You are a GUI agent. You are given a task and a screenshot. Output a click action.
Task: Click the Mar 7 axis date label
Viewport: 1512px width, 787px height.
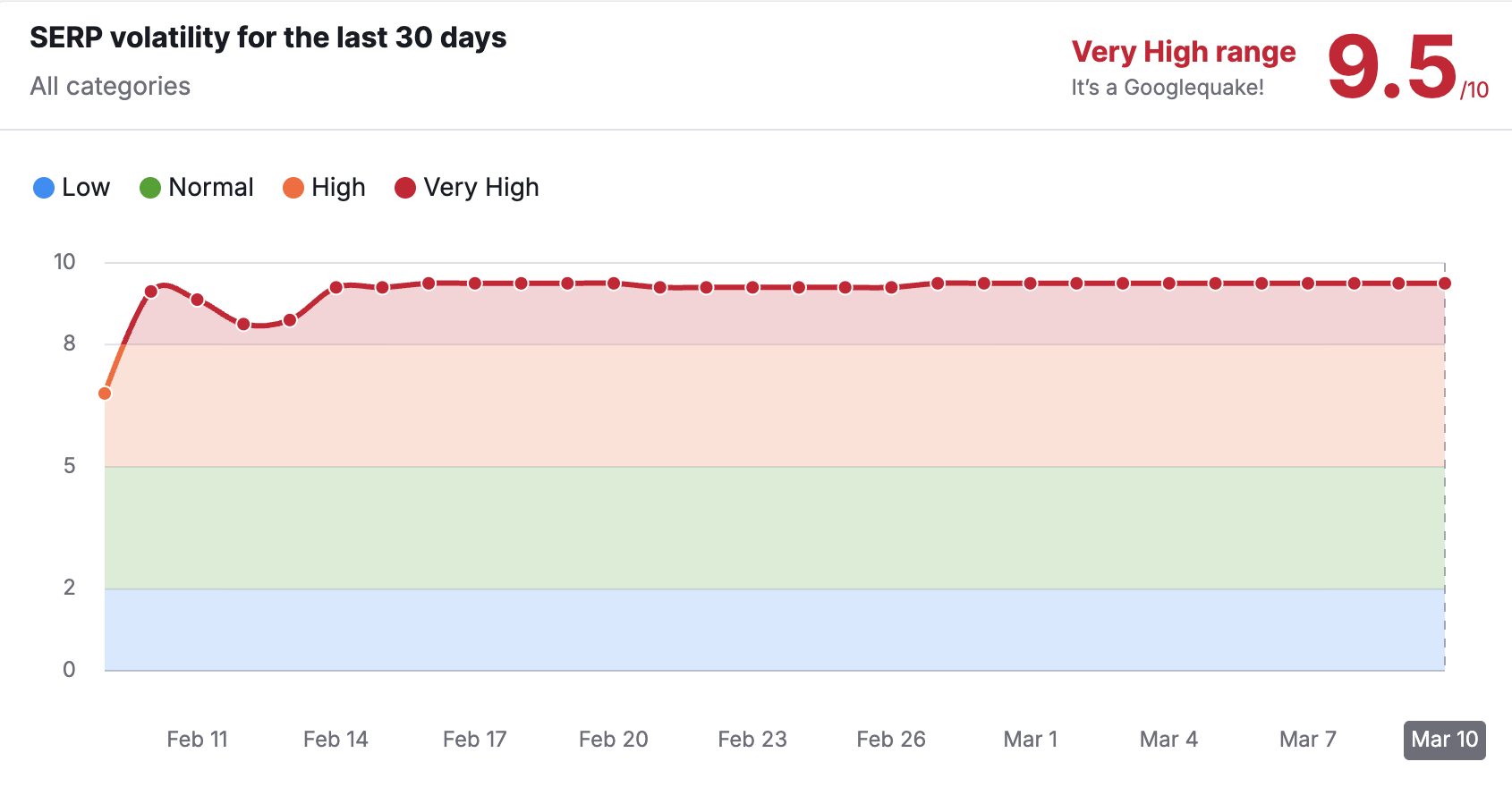tap(1307, 740)
